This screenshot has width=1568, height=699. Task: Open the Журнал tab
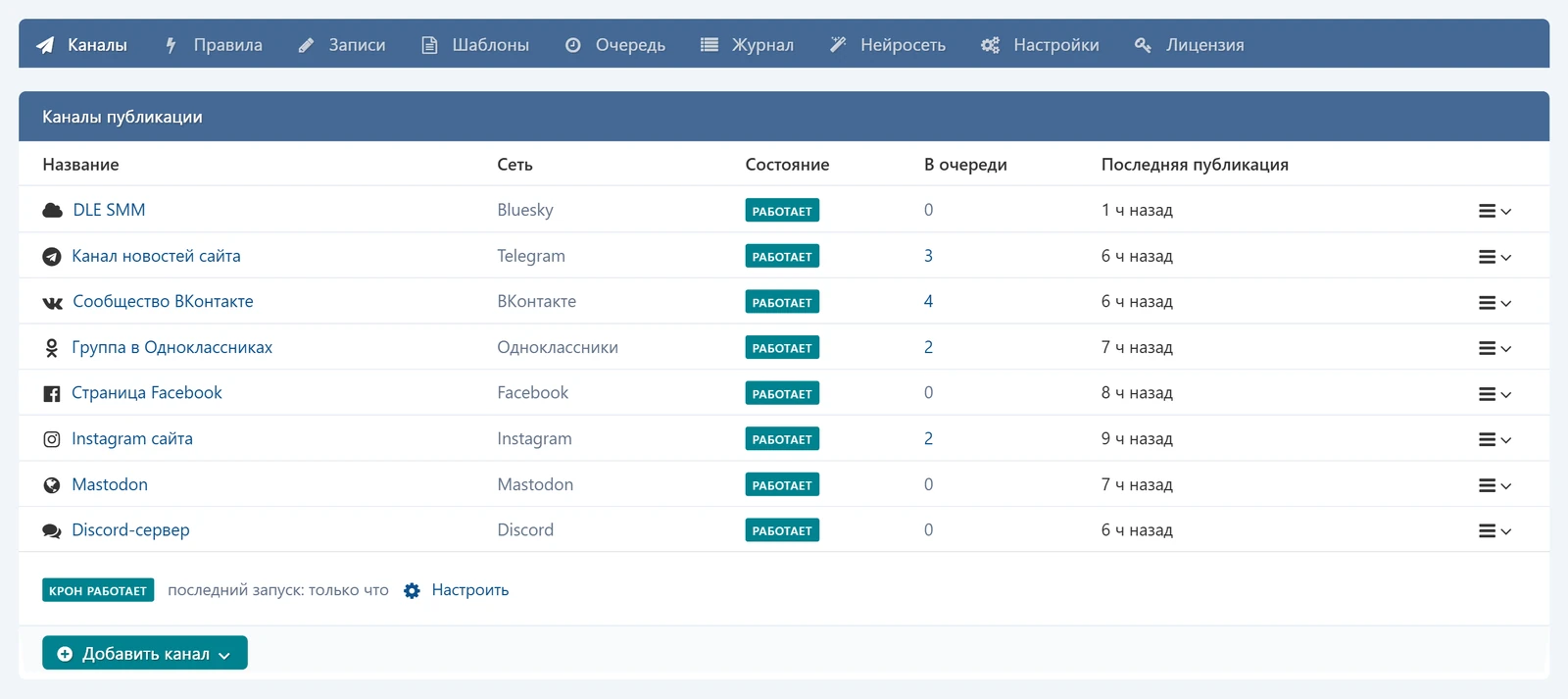tap(748, 44)
